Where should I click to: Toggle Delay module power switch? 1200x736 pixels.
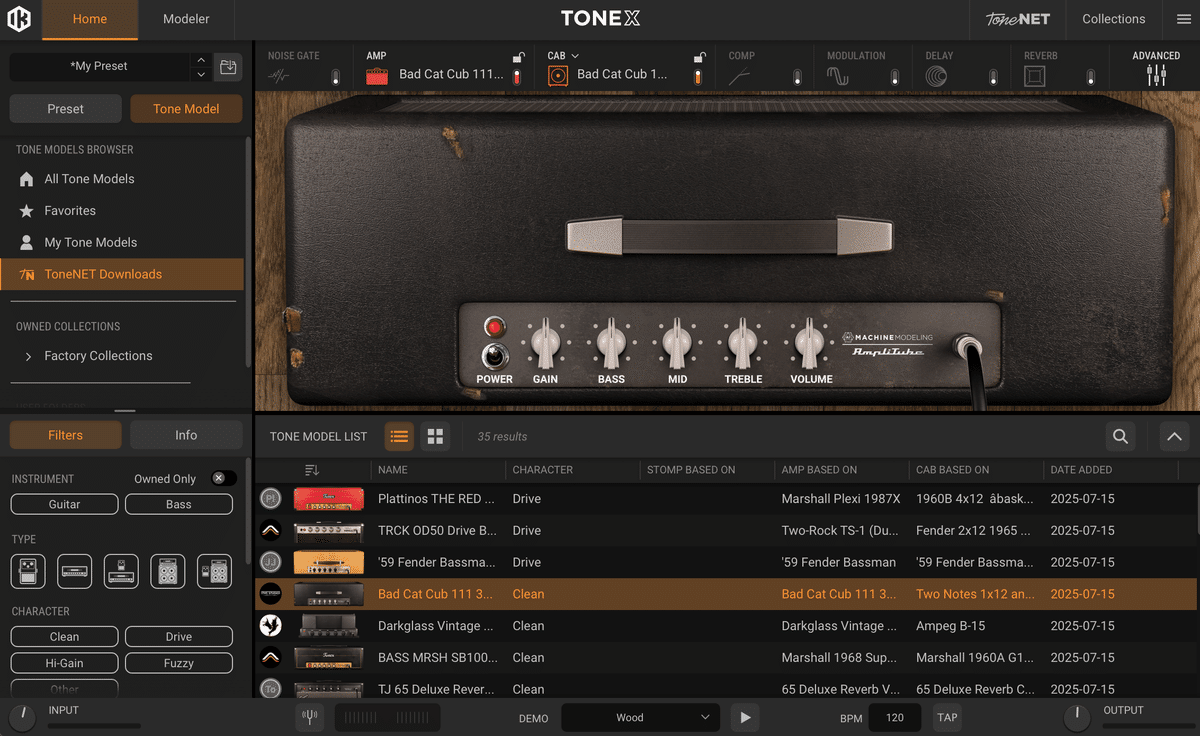(993, 77)
